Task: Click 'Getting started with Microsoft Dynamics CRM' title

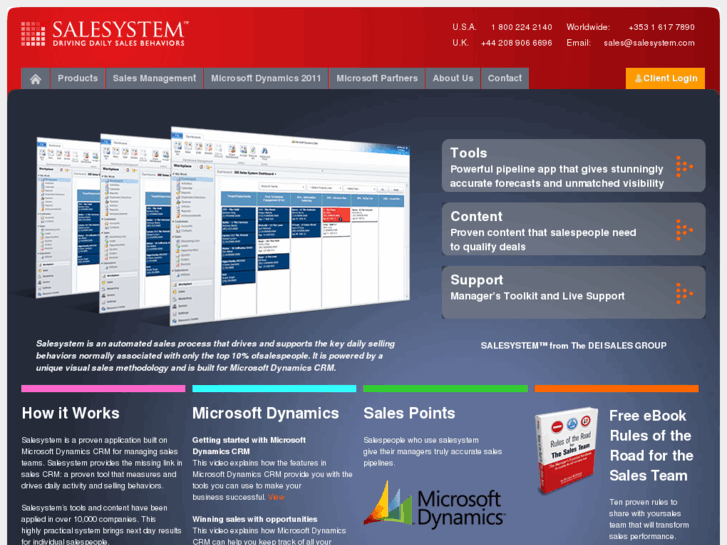Action: point(249,446)
